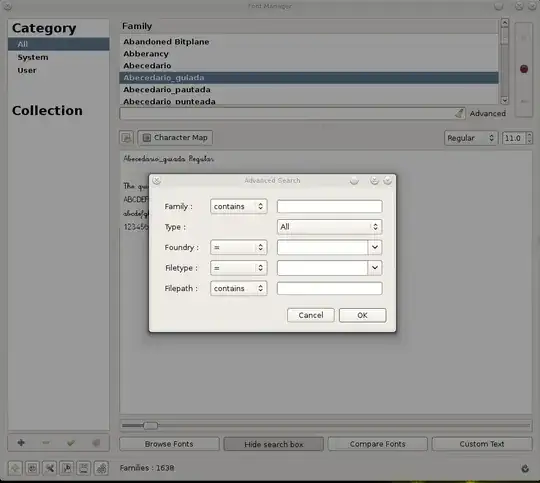Image resolution: width=540 pixels, height=483 pixels.
Task: Expand the Foundry value list arrow
Action: [x=375, y=247]
